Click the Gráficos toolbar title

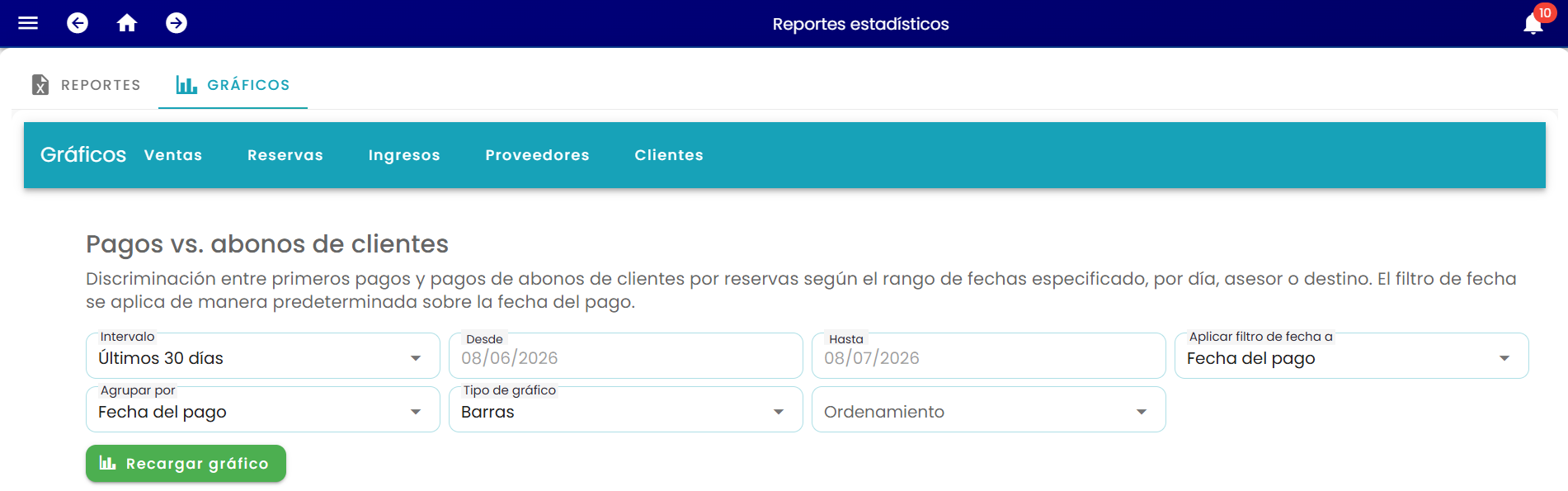[x=83, y=155]
